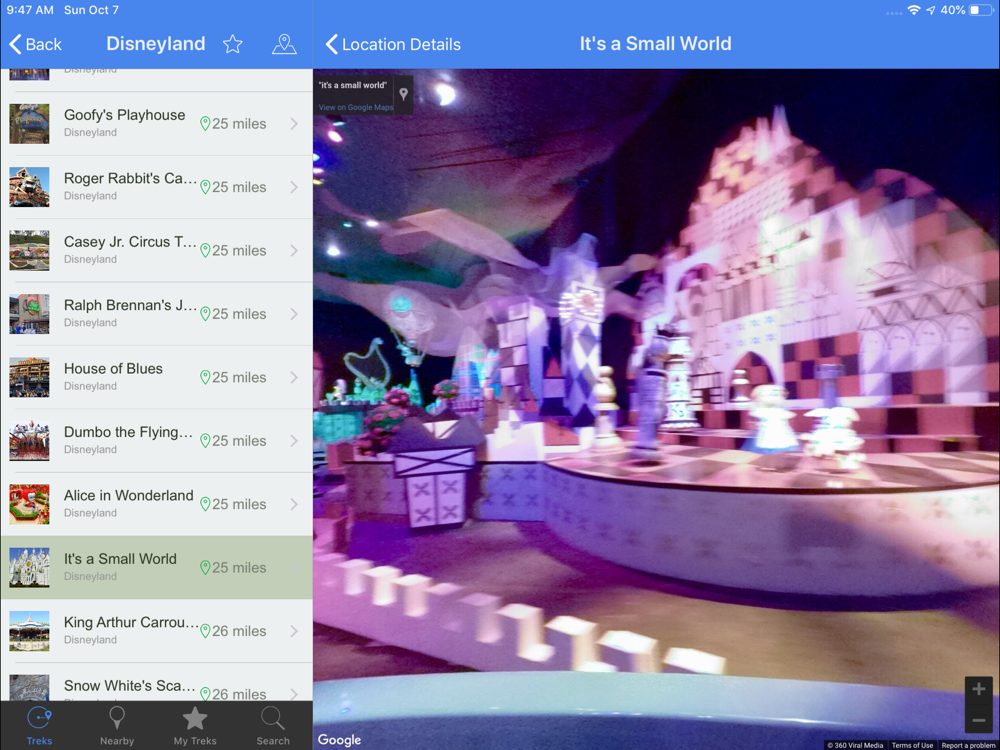This screenshot has width=1000, height=750.
Task: Select Goofy's Playhouse list title
Action: coord(124,115)
